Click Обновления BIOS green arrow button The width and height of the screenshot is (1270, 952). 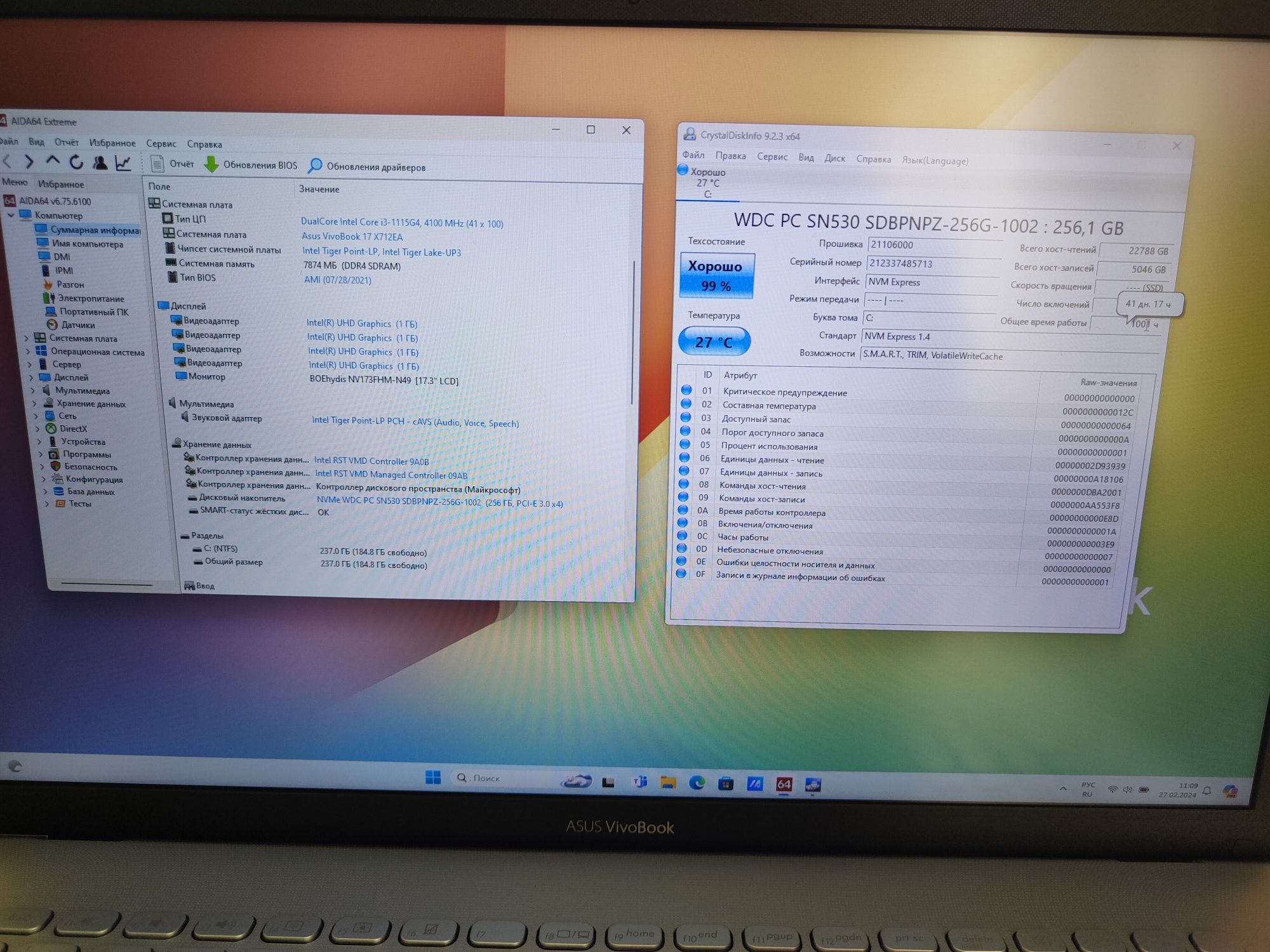click(251, 165)
